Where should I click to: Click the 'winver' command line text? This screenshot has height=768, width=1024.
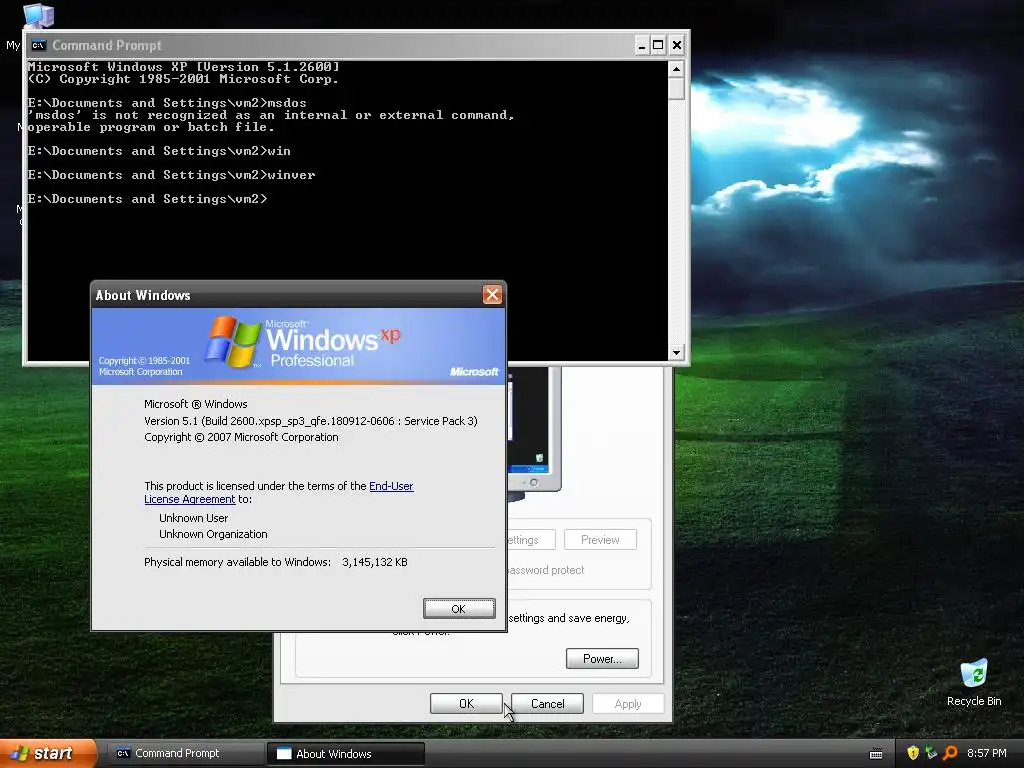291,175
